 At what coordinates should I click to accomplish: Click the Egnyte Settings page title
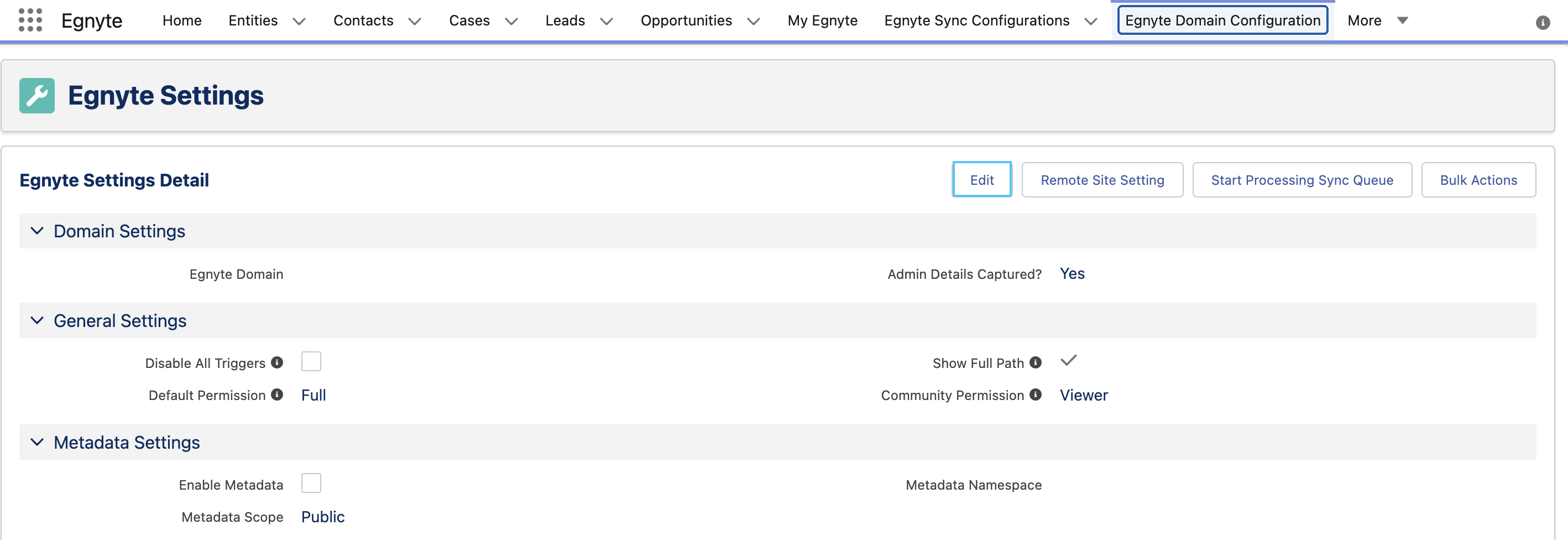tap(165, 96)
